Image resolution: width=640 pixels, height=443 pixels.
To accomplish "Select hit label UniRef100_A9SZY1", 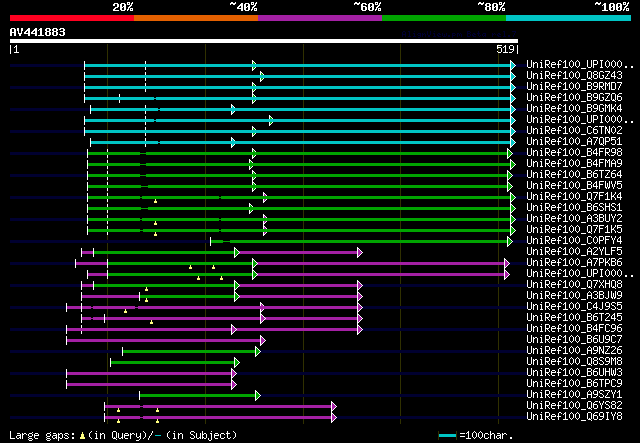I will tap(574, 395).
